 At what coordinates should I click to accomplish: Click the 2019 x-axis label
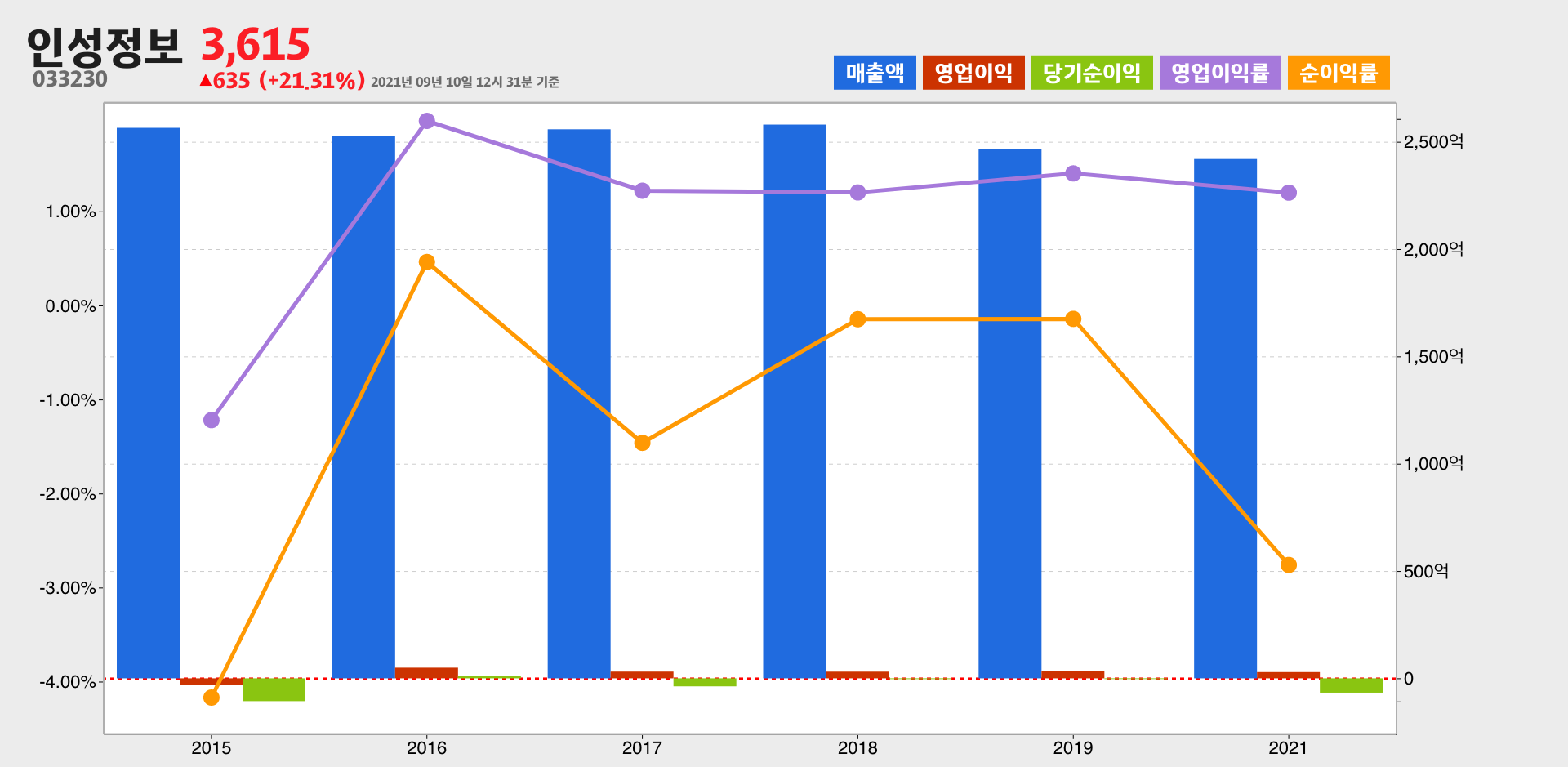pyautogui.click(x=1073, y=748)
